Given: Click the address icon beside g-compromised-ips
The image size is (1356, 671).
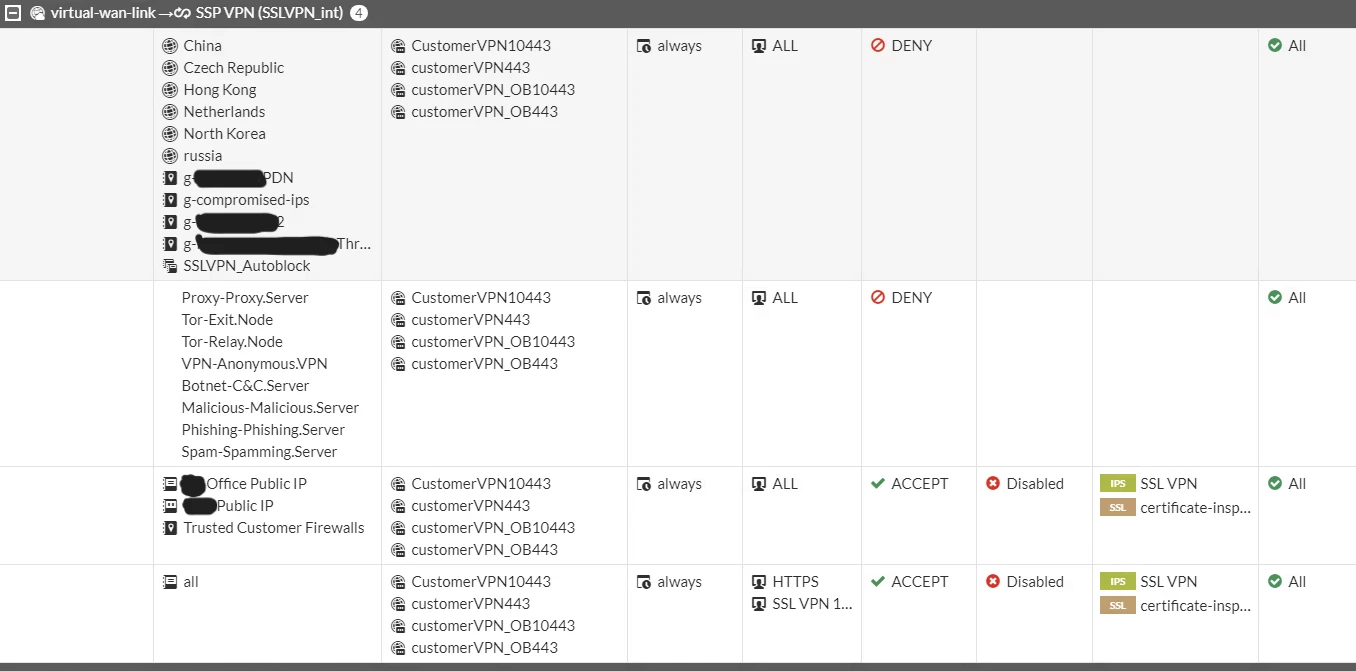Looking at the screenshot, I should [170, 200].
